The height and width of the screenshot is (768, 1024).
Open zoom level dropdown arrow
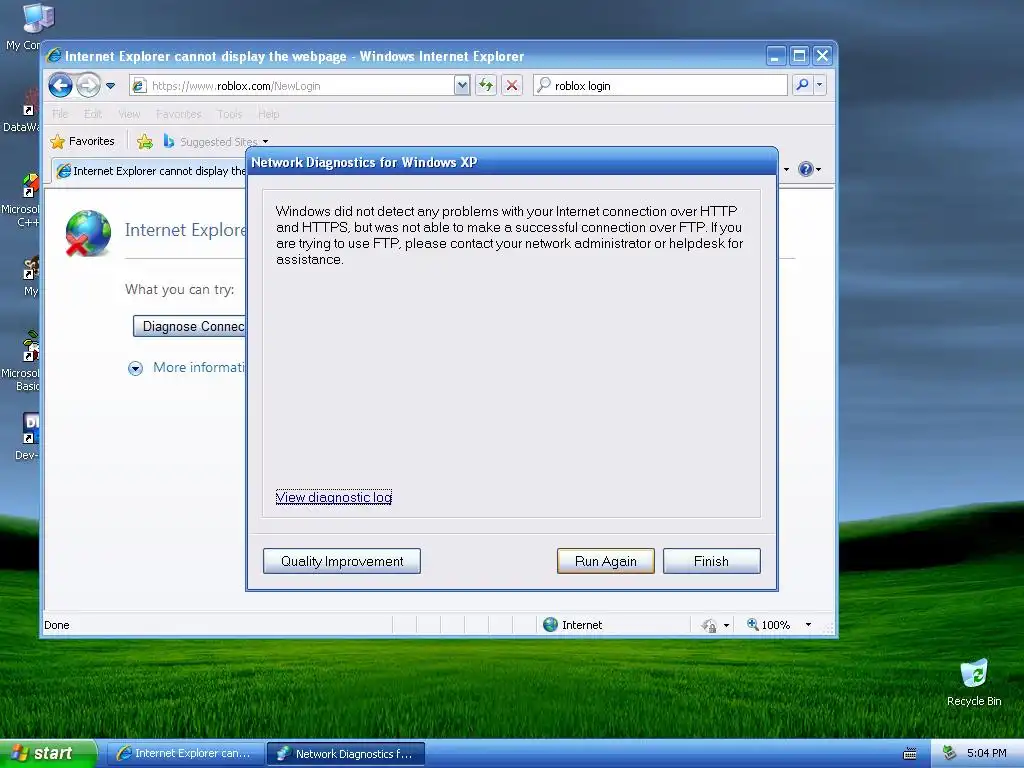808,625
